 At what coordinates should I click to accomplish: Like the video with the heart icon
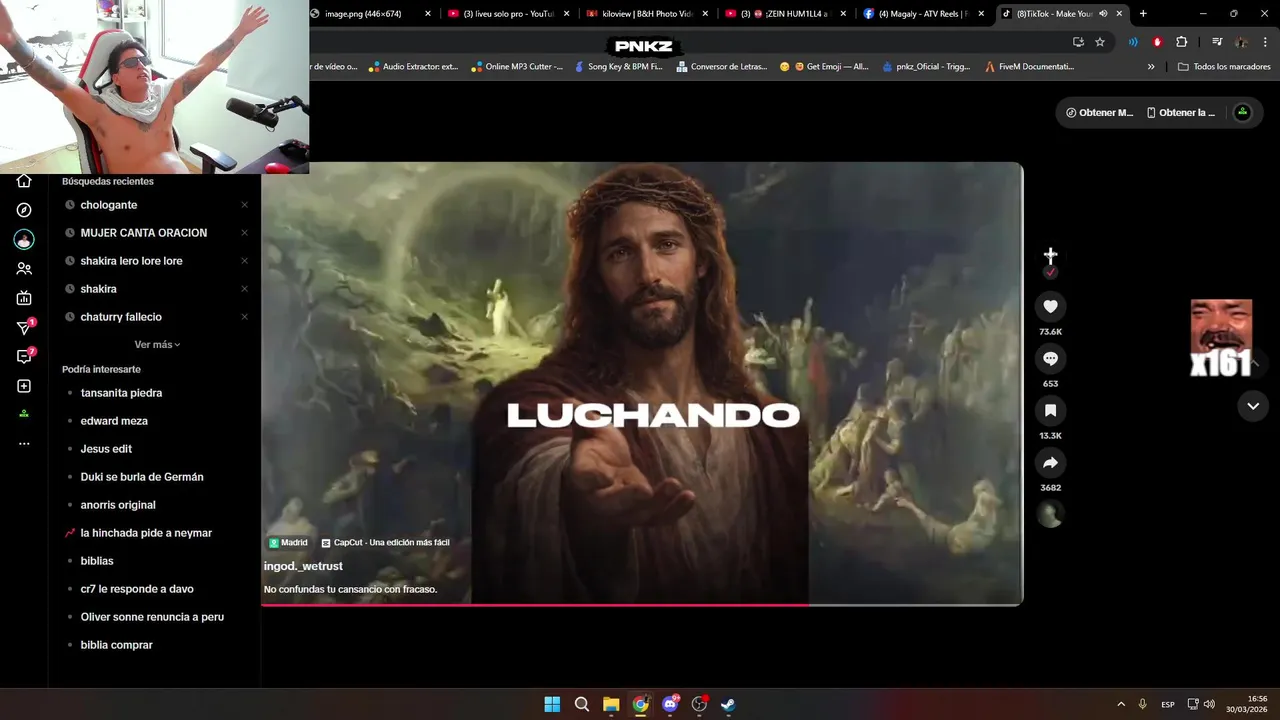coord(1050,307)
